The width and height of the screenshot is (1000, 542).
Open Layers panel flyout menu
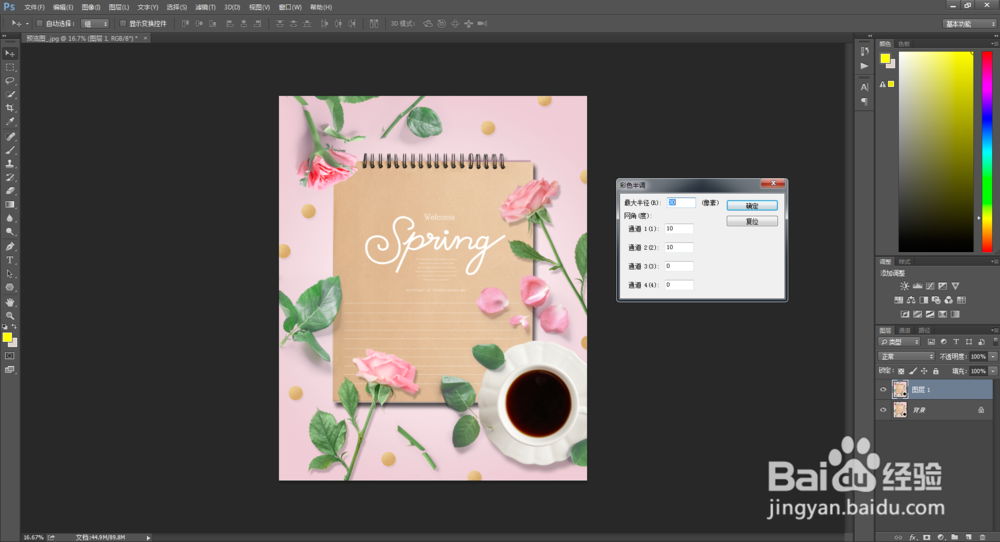point(994,330)
